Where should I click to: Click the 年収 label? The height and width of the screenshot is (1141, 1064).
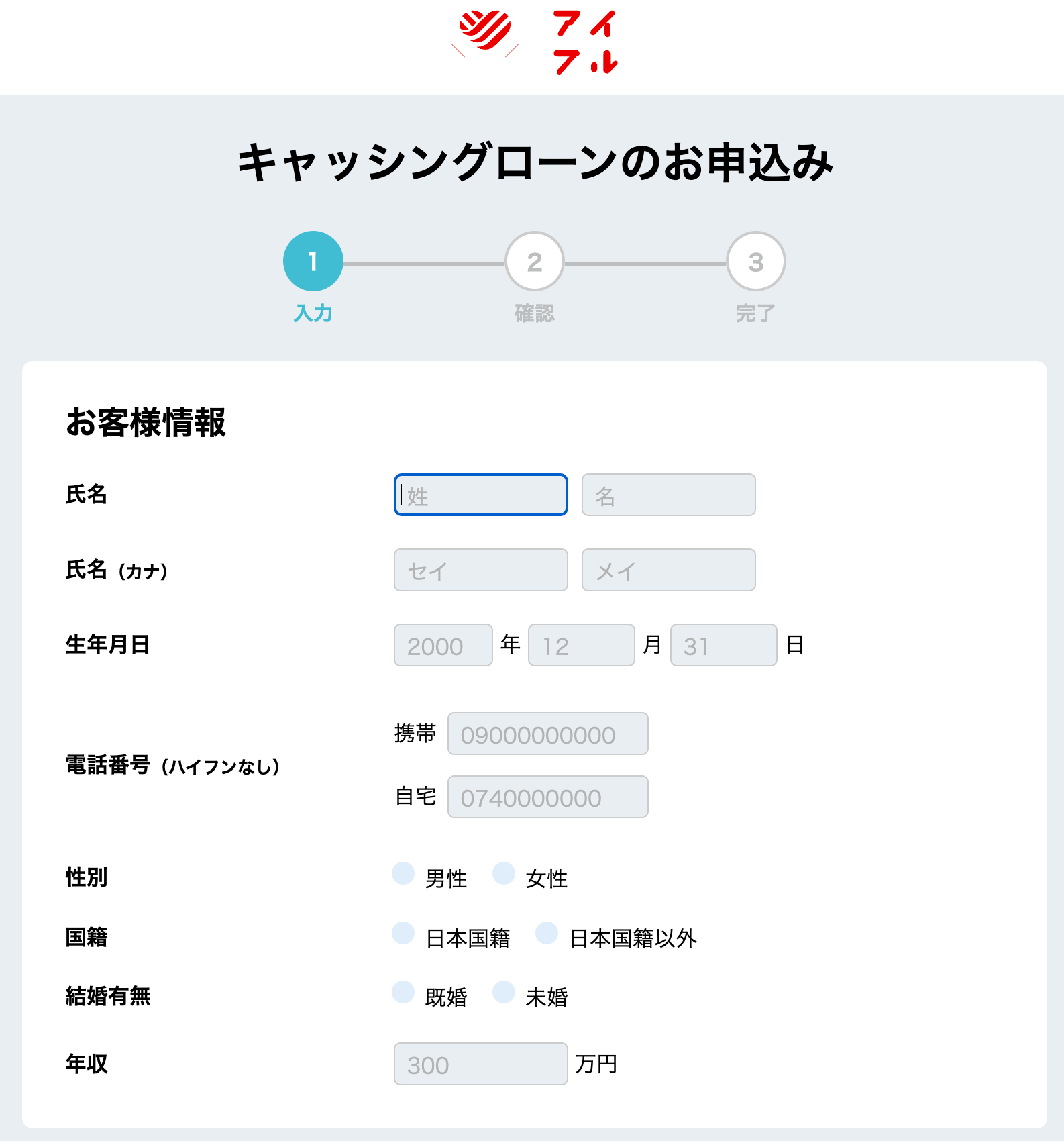click(87, 1064)
